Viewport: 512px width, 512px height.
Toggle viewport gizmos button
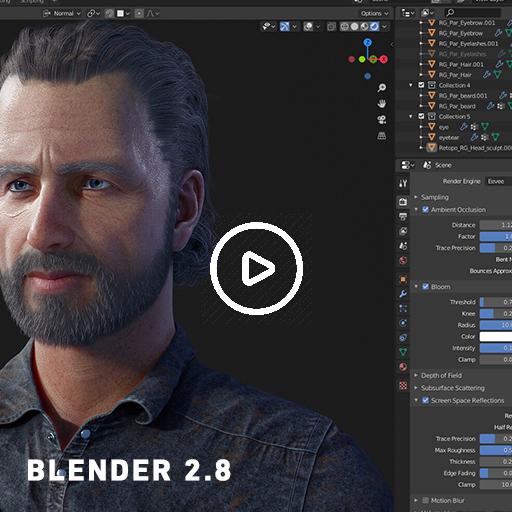point(284,27)
